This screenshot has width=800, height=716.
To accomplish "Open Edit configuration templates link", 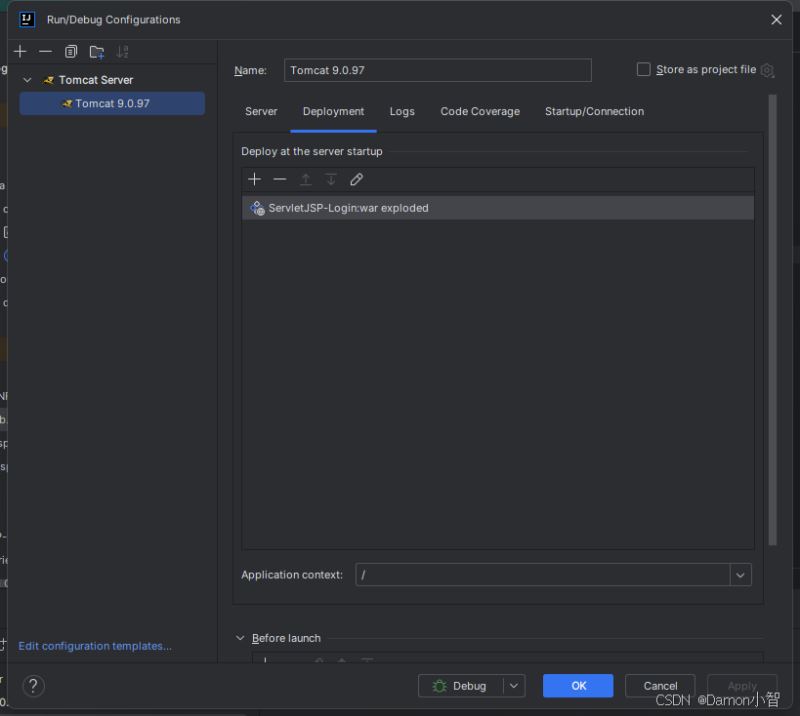I will click(95, 646).
